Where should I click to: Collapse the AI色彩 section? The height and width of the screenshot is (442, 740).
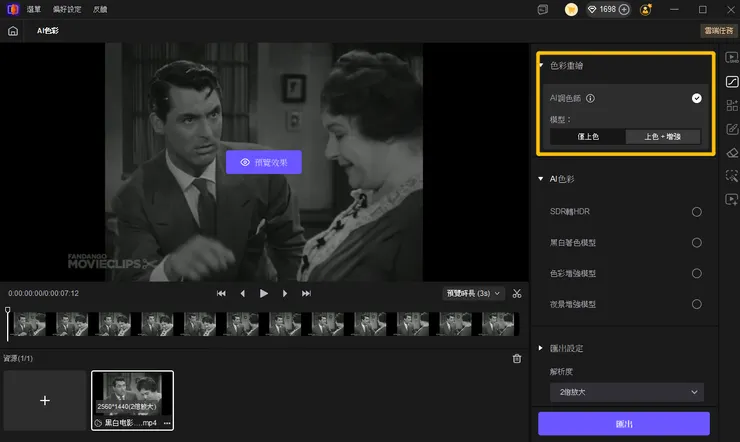coord(541,179)
